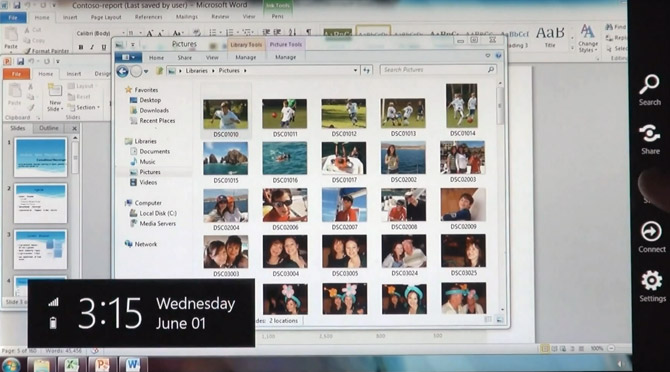
Task: Open Section dropdown in PowerPoint
Action: click(x=85, y=108)
